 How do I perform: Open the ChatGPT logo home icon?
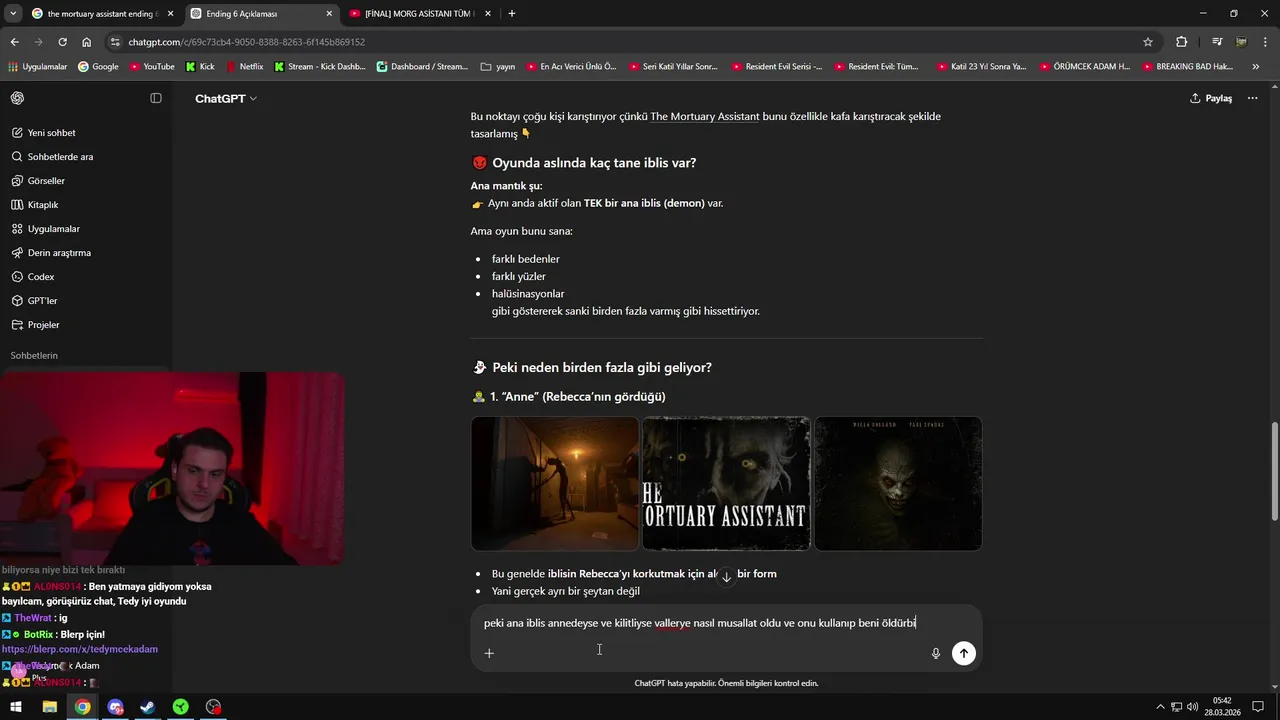click(18, 98)
